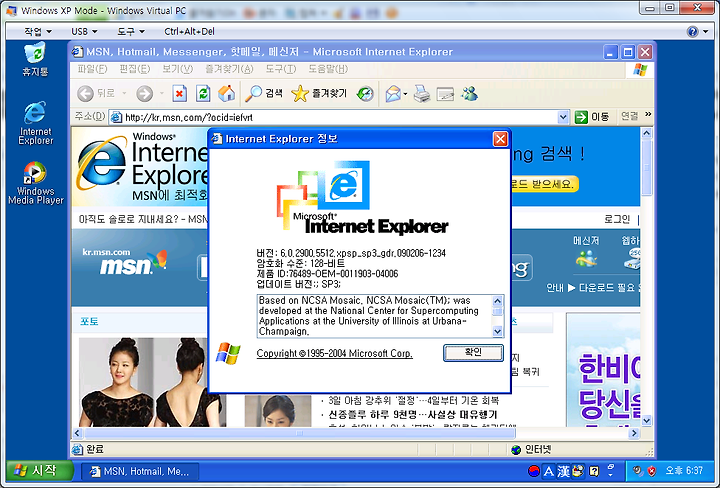Click the Copyright 1995-2004 Microsoft Corp. link
The width and height of the screenshot is (720, 488).
pos(334,353)
